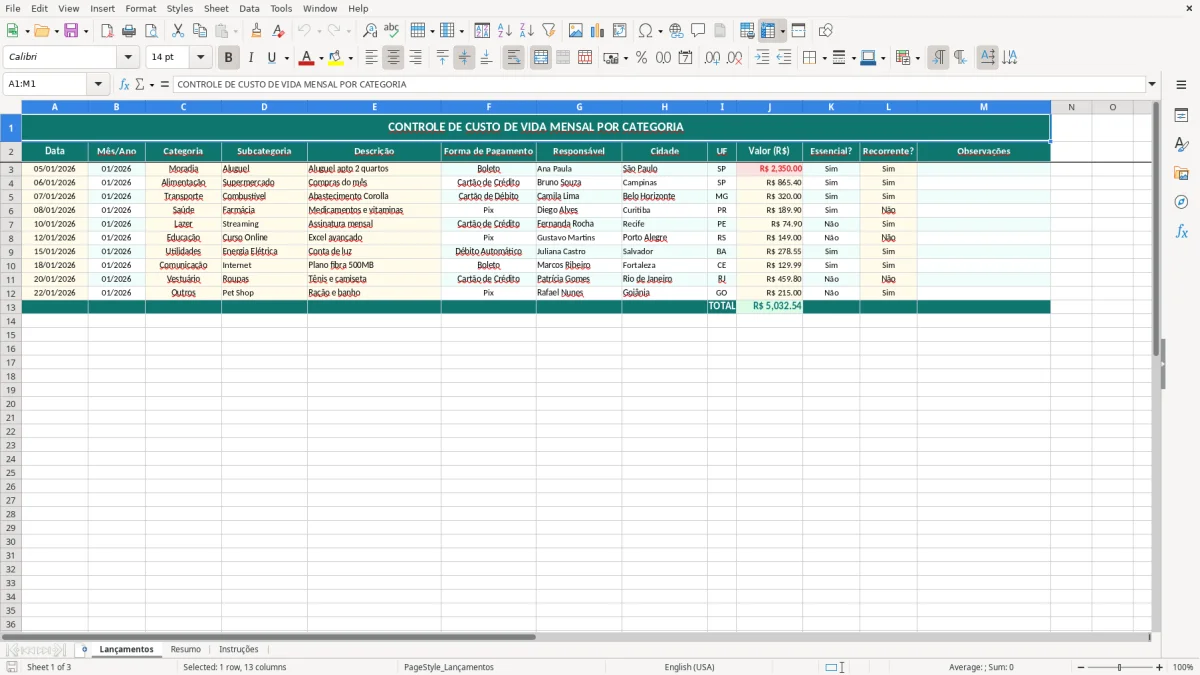Click the zoom in plus button

click(x=1160, y=667)
